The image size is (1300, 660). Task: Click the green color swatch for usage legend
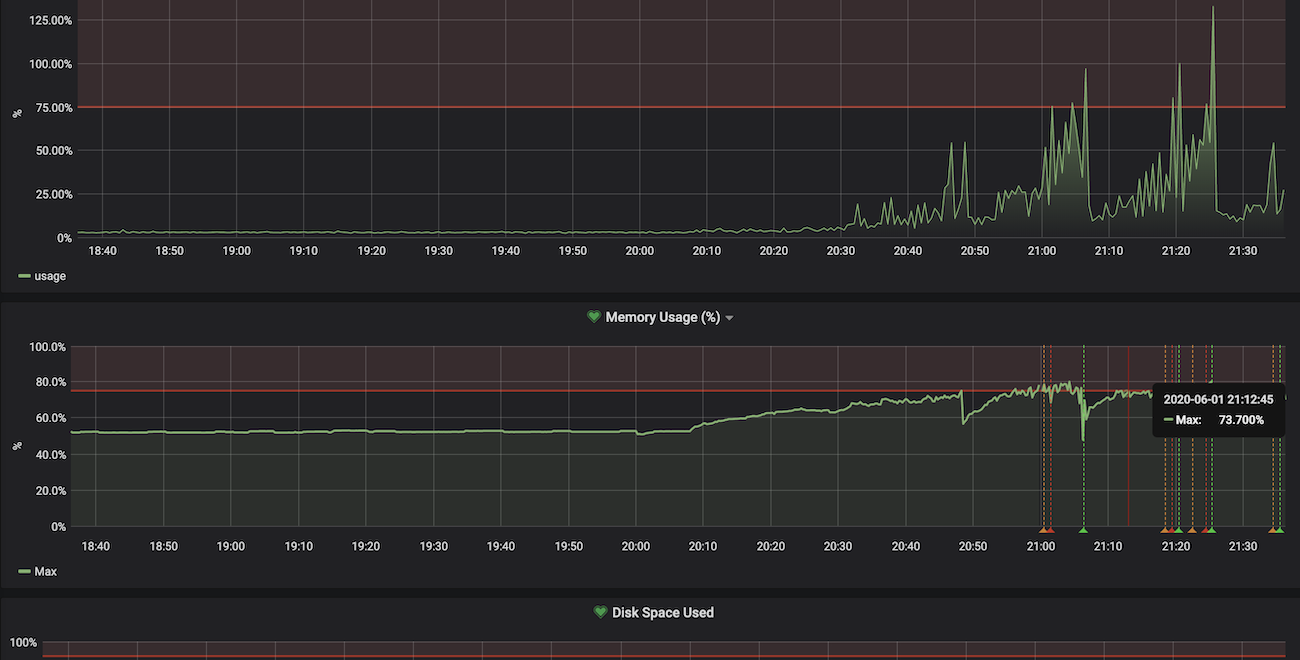[24, 276]
